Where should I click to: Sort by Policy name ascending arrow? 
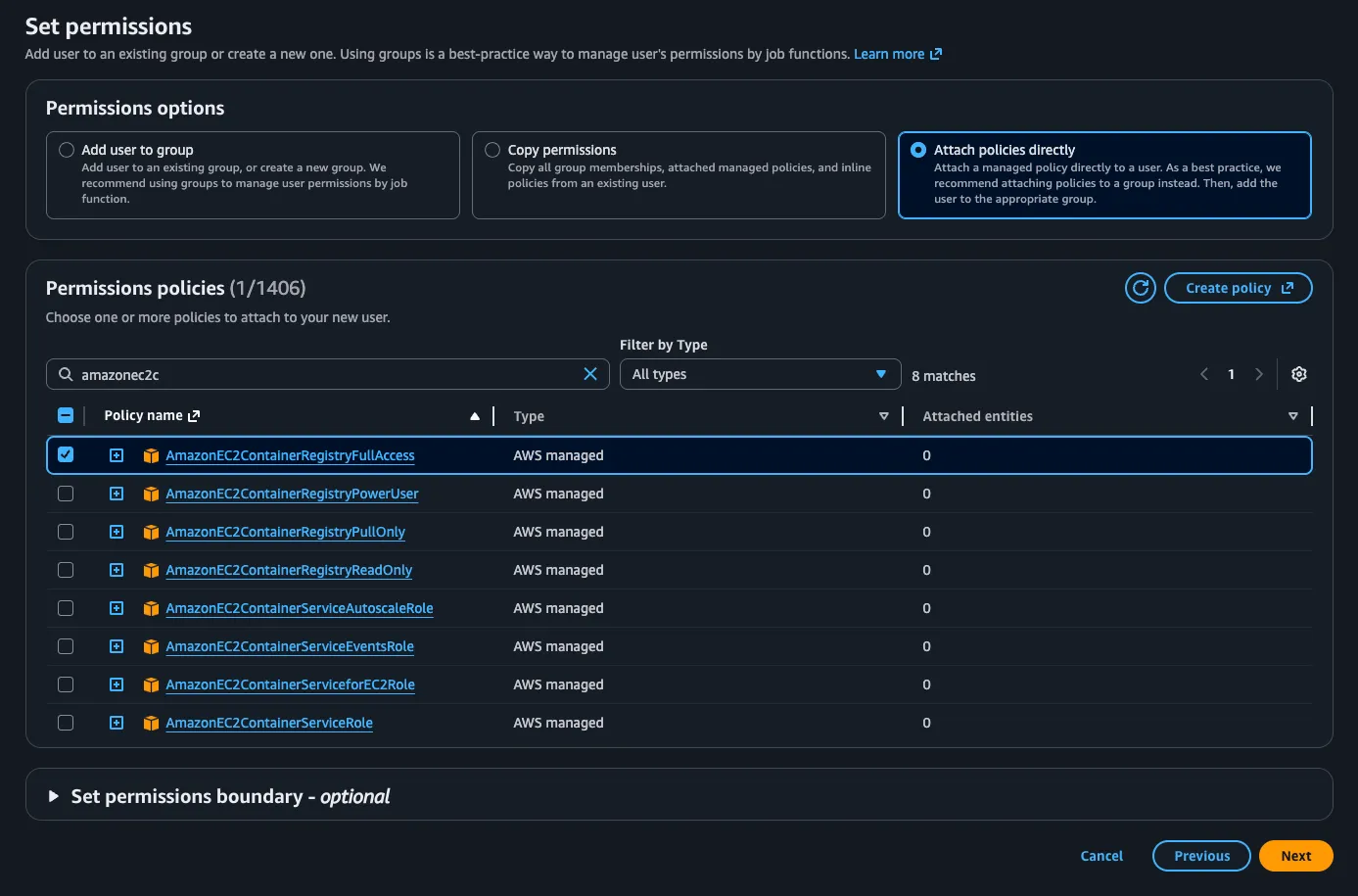click(475, 416)
